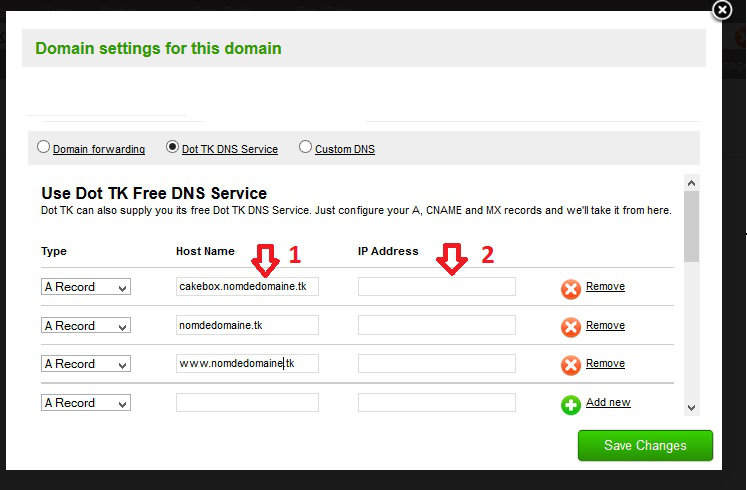Open record type dropdown for cakebox.nomdedomaine.tk row

pos(86,287)
